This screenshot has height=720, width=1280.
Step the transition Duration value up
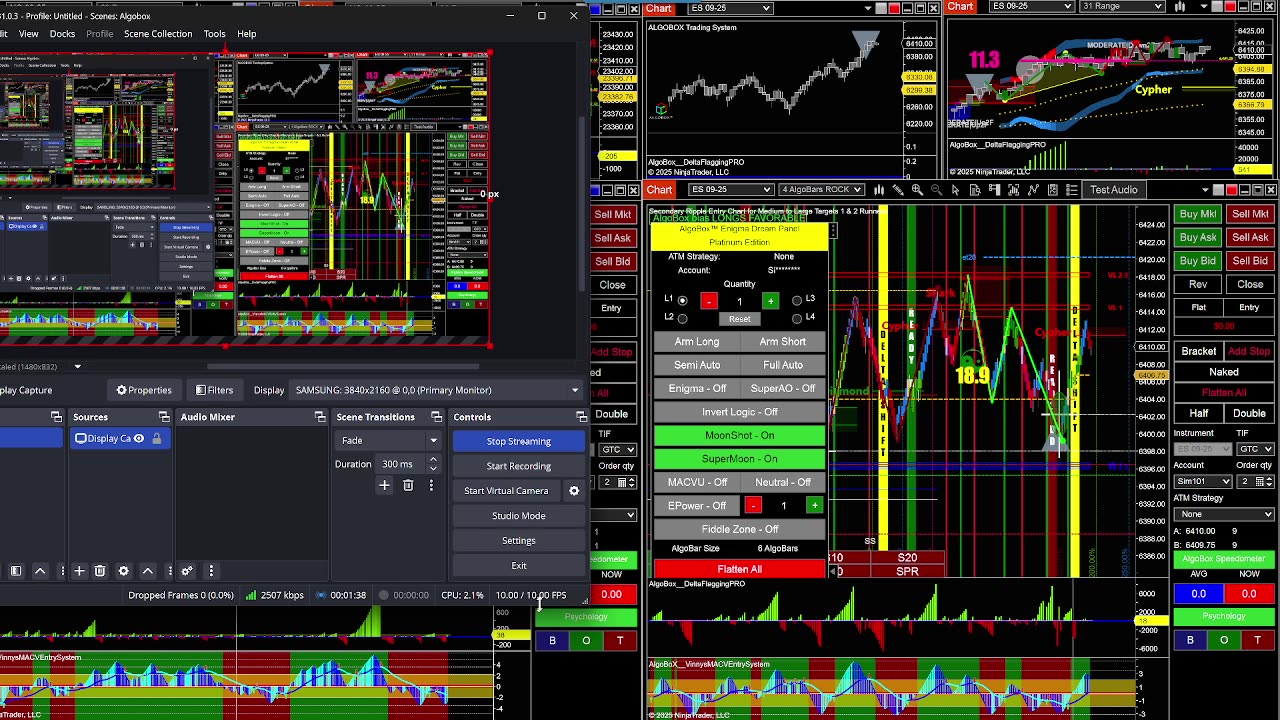(433, 460)
